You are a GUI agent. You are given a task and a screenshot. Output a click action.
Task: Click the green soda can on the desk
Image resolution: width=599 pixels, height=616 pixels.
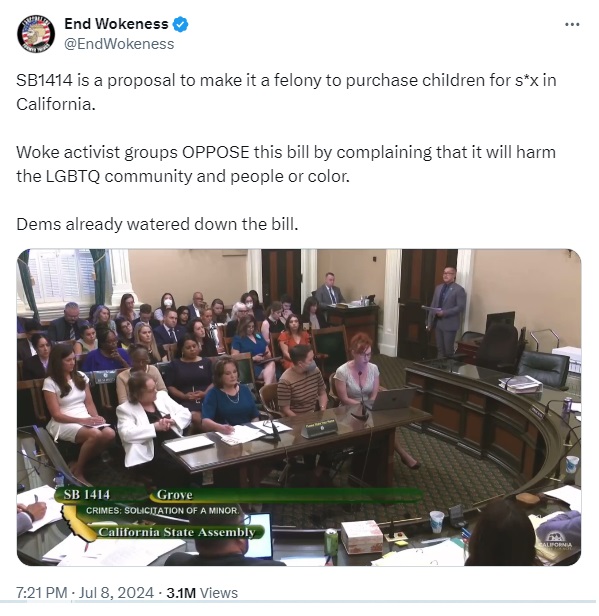click(331, 543)
